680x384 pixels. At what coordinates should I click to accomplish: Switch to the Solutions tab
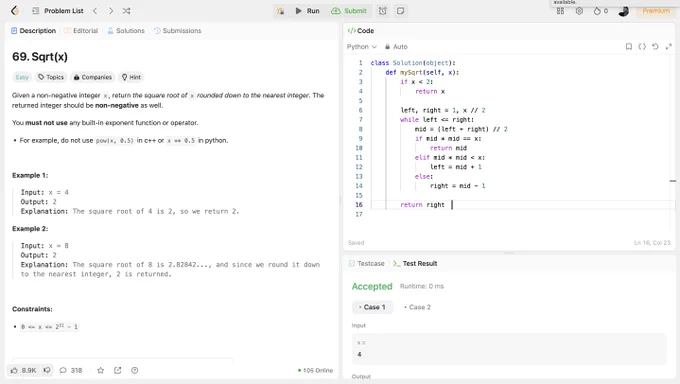tap(126, 31)
